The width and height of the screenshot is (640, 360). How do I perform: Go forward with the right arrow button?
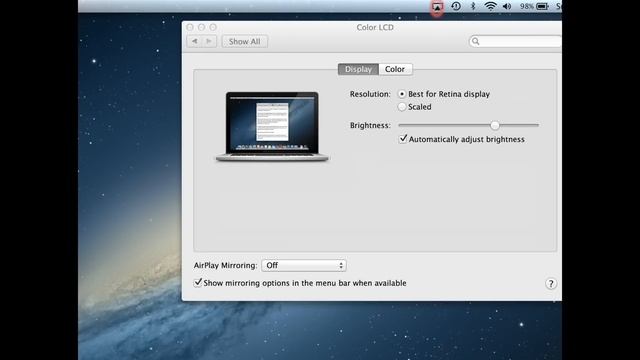[209, 41]
